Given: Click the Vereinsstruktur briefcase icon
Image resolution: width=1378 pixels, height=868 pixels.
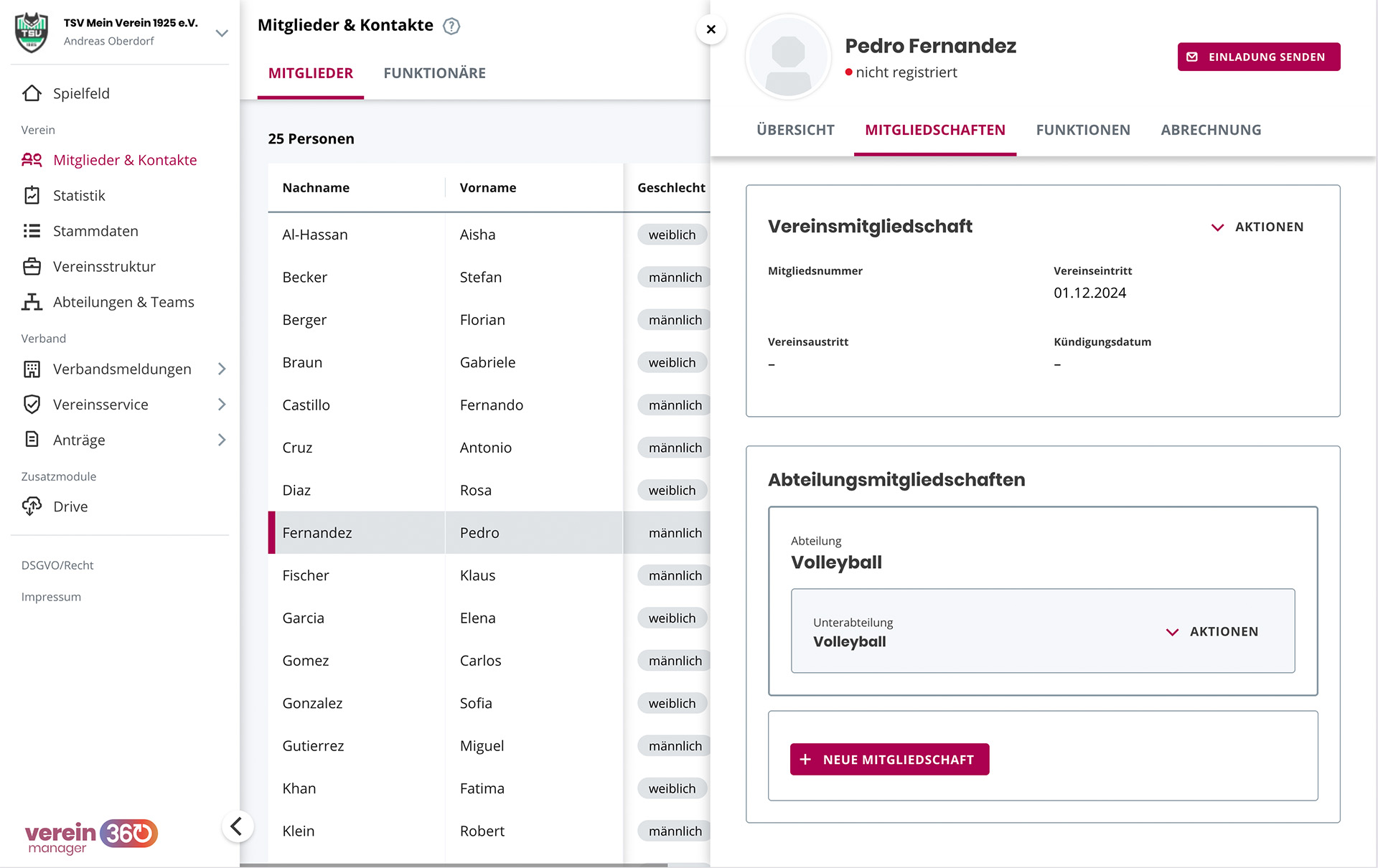Looking at the screenshot, I should coord(32,266).
